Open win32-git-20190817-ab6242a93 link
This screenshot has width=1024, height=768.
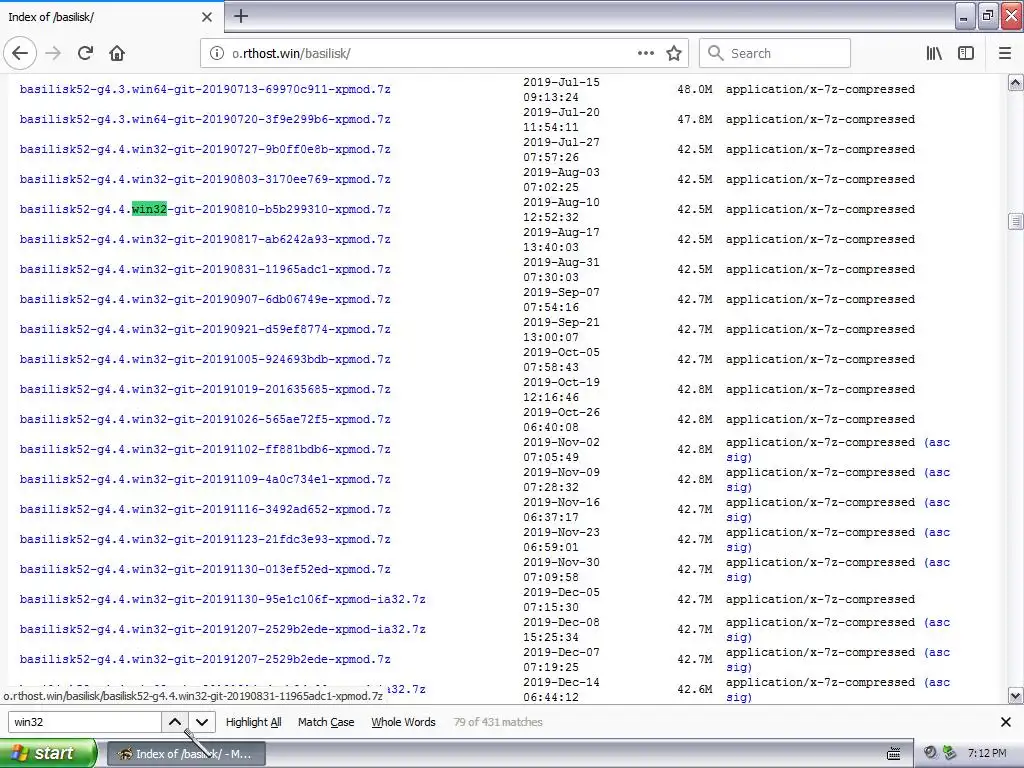[205, 240]
